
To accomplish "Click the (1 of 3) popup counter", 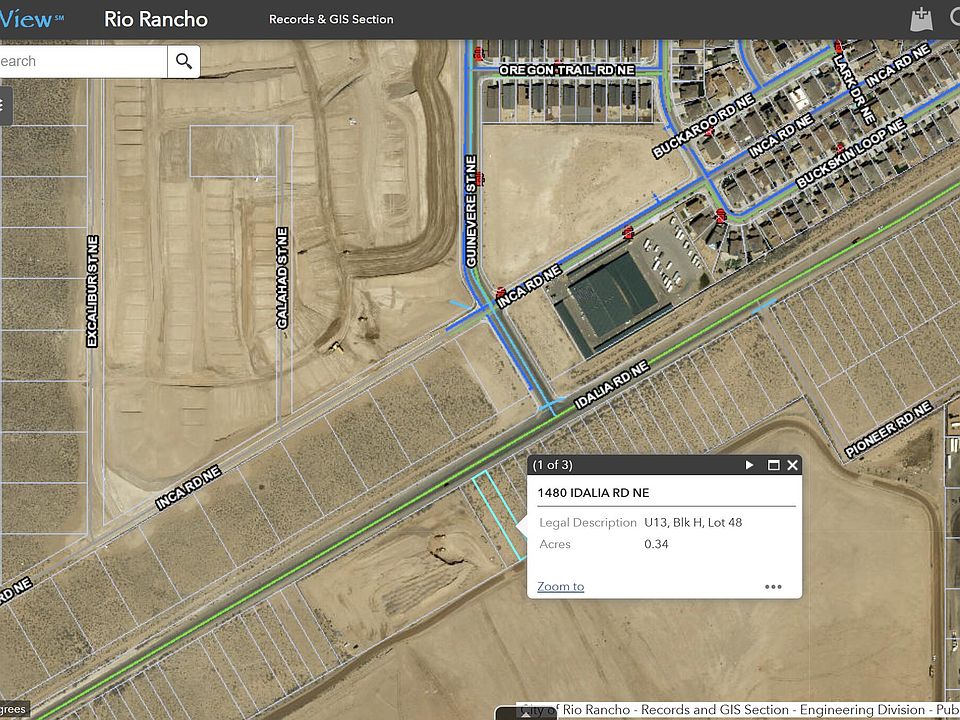I will coord(552,465).
